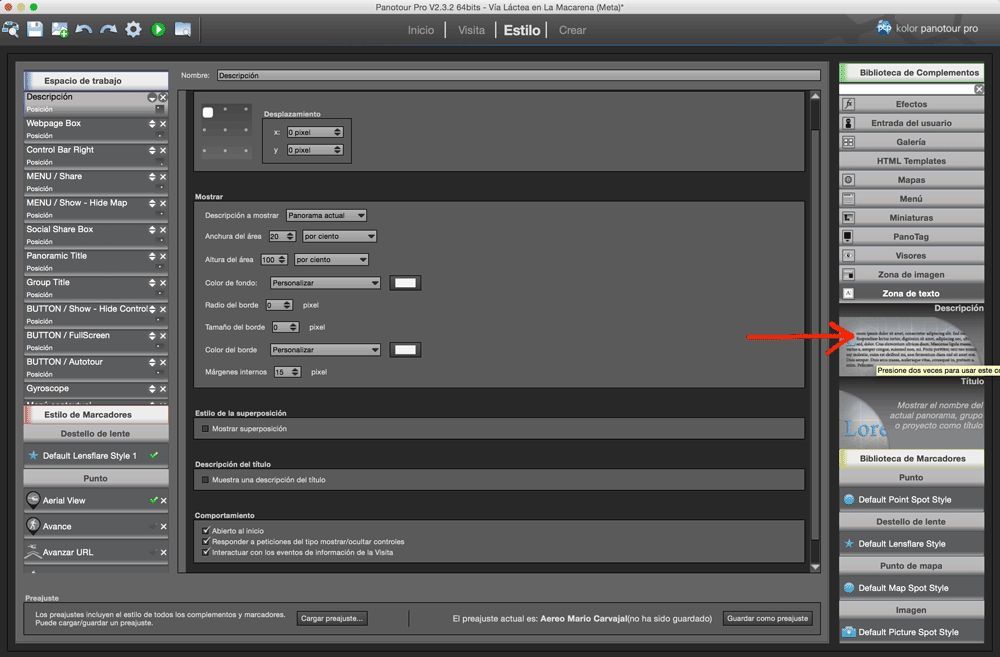The image size is (1000, 657).
Task: Open the Zona de texto category
Action: tap(911, 293)
